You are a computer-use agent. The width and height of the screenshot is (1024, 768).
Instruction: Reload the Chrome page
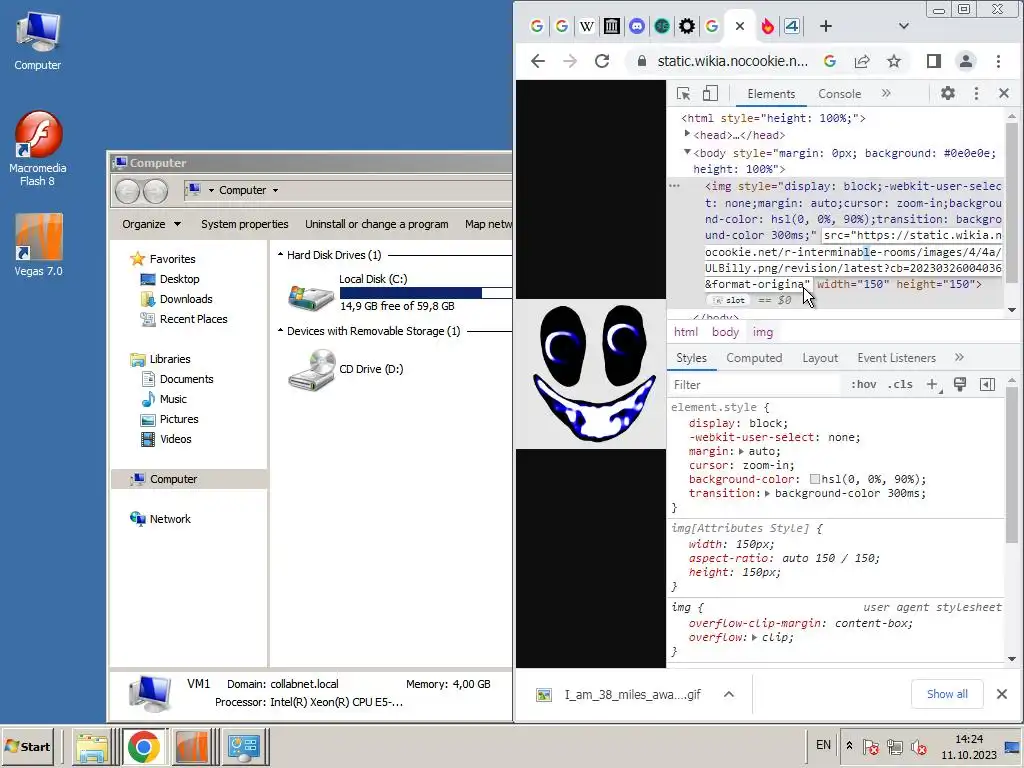pyautogui.click(x=601, y=61)
